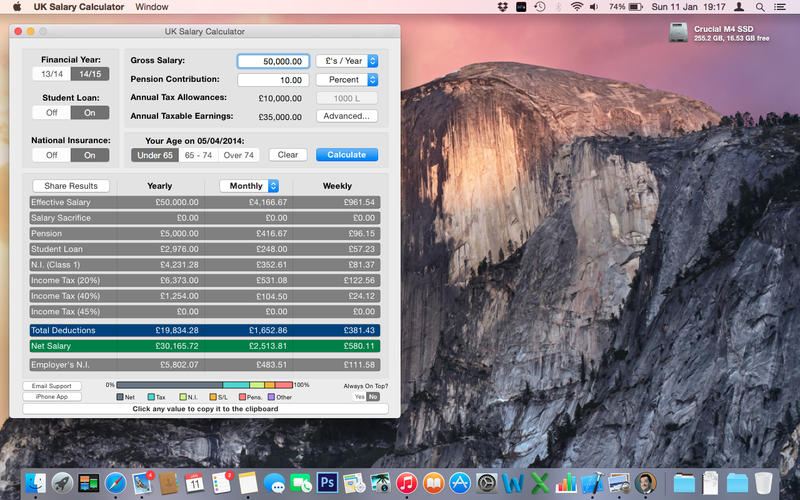Open the Window menu
800x500 pixels.
151,7
